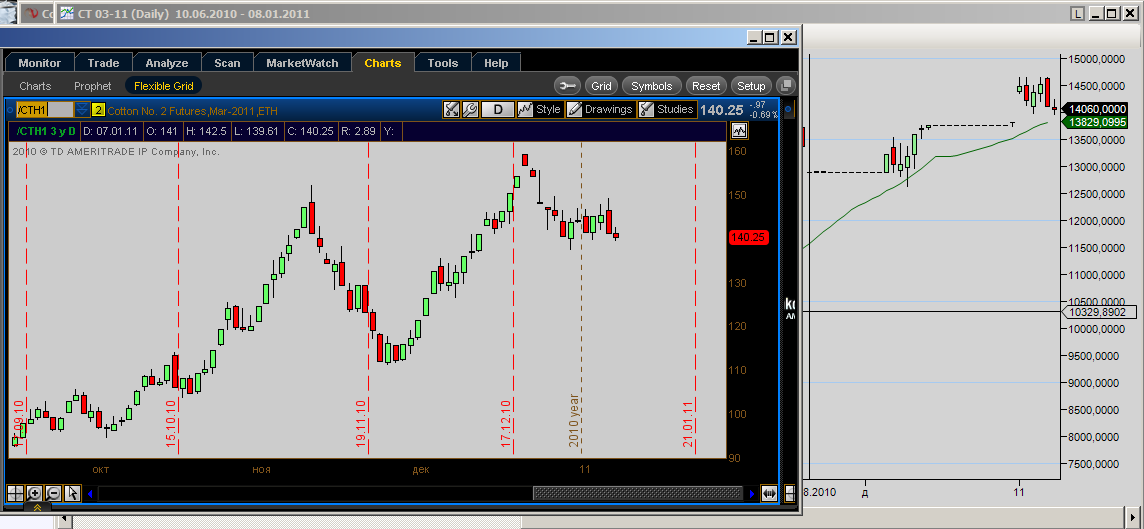Click the H: 142.5 high value

click(206, 131)
